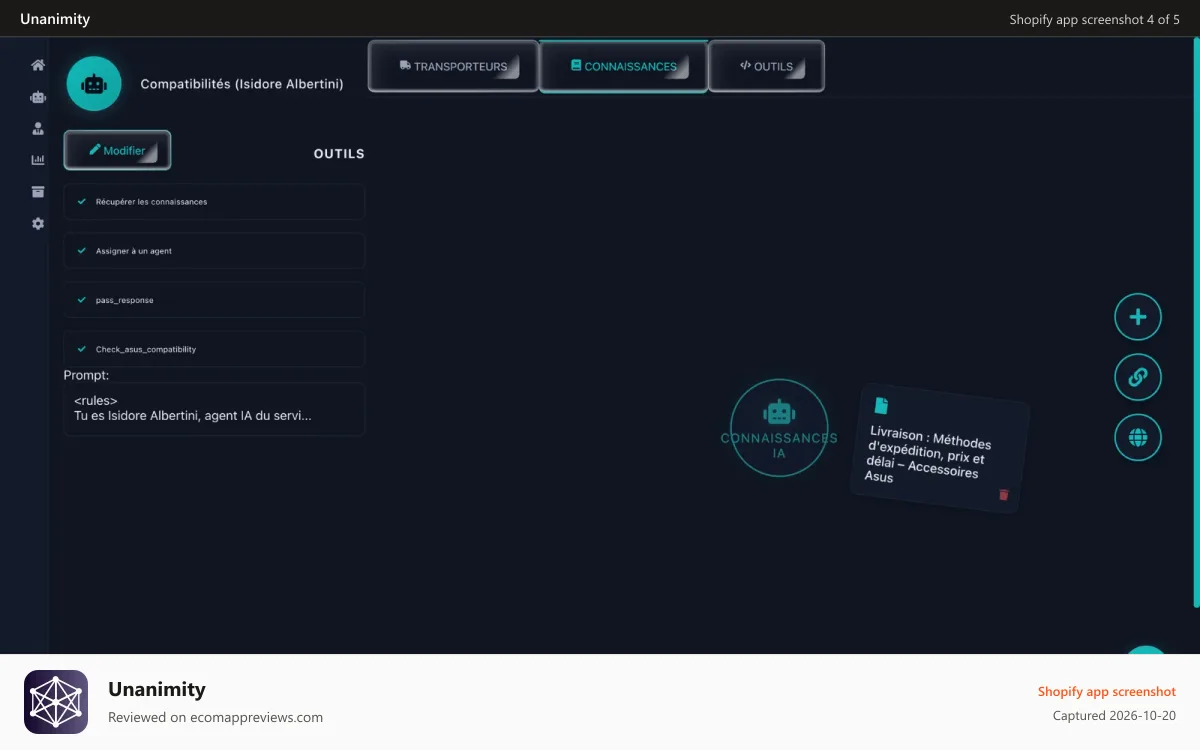Click the plus add knowledge button
This screenshot has width=1200, height=750.
(1138, 317)
